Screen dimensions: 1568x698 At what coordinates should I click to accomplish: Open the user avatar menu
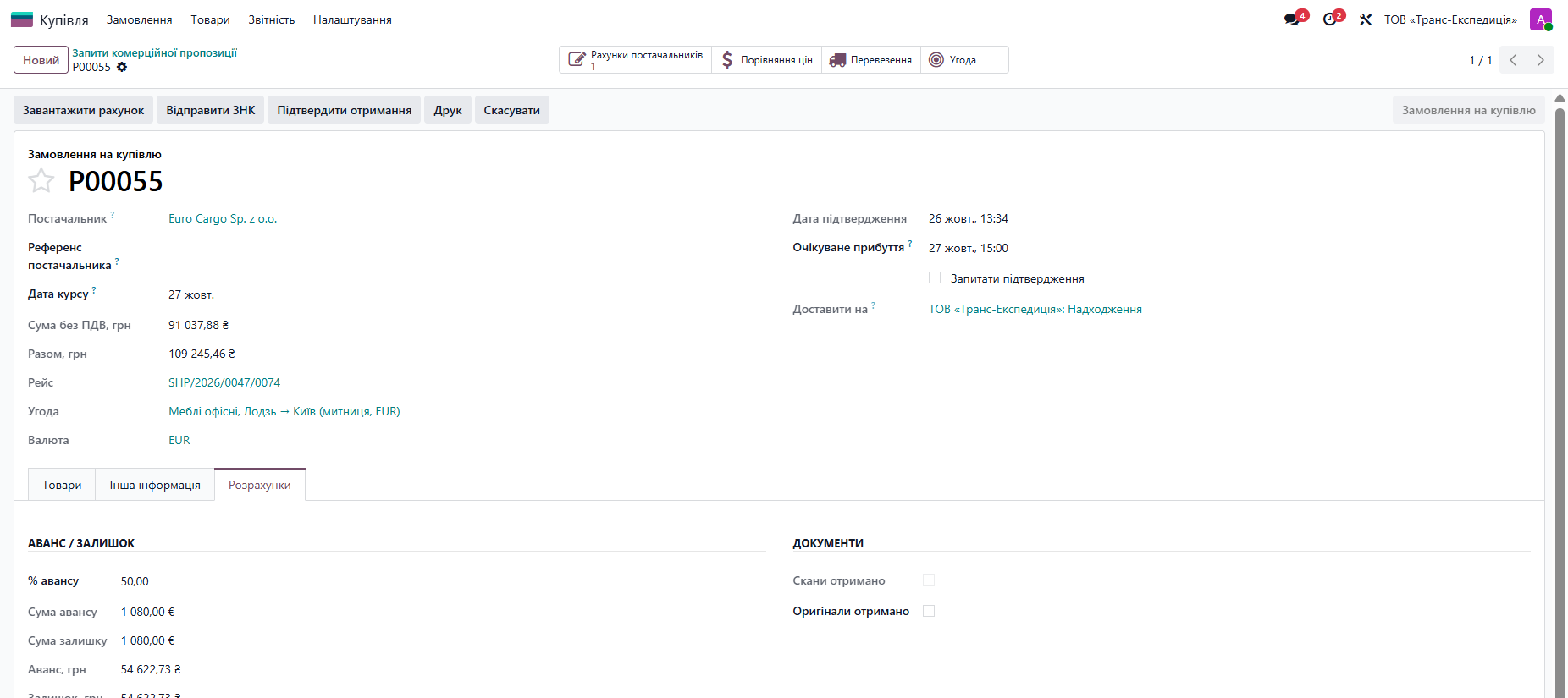(x=1541, y=19)
